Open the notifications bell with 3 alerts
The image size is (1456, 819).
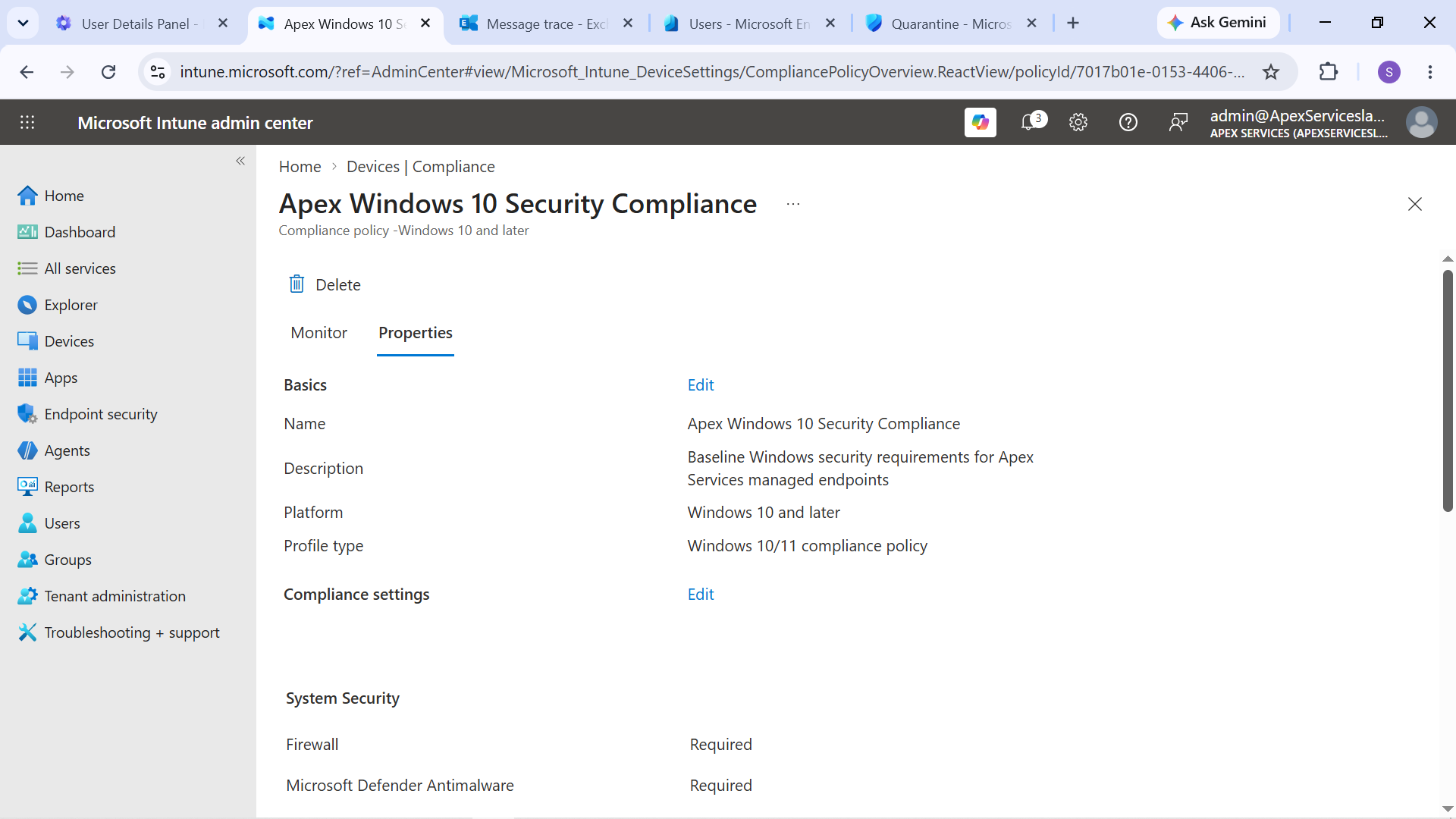[x=1031, y=122]
